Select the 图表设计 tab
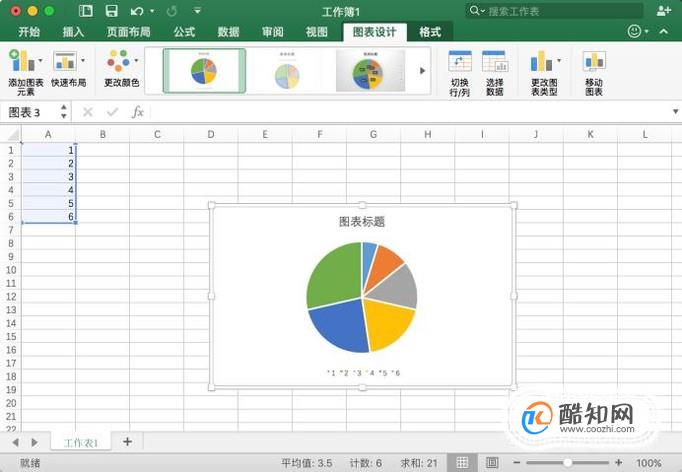Screen dimensions: 682x472 point(374,32)
